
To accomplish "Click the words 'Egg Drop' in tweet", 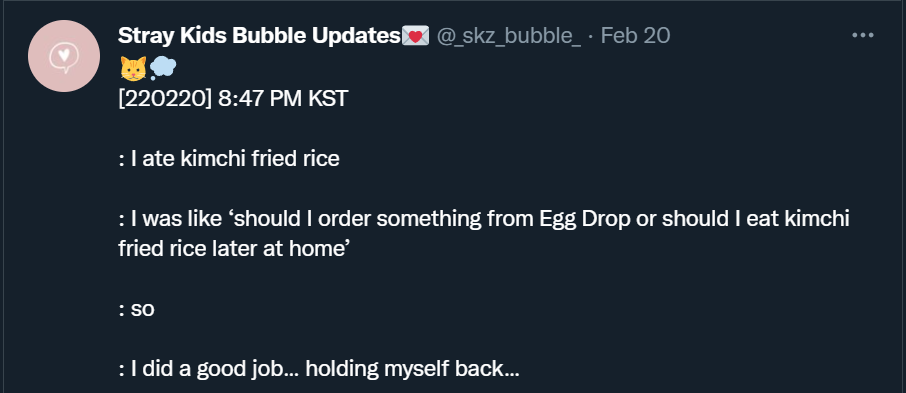I will pyautogui.click(x=584, y=220).
